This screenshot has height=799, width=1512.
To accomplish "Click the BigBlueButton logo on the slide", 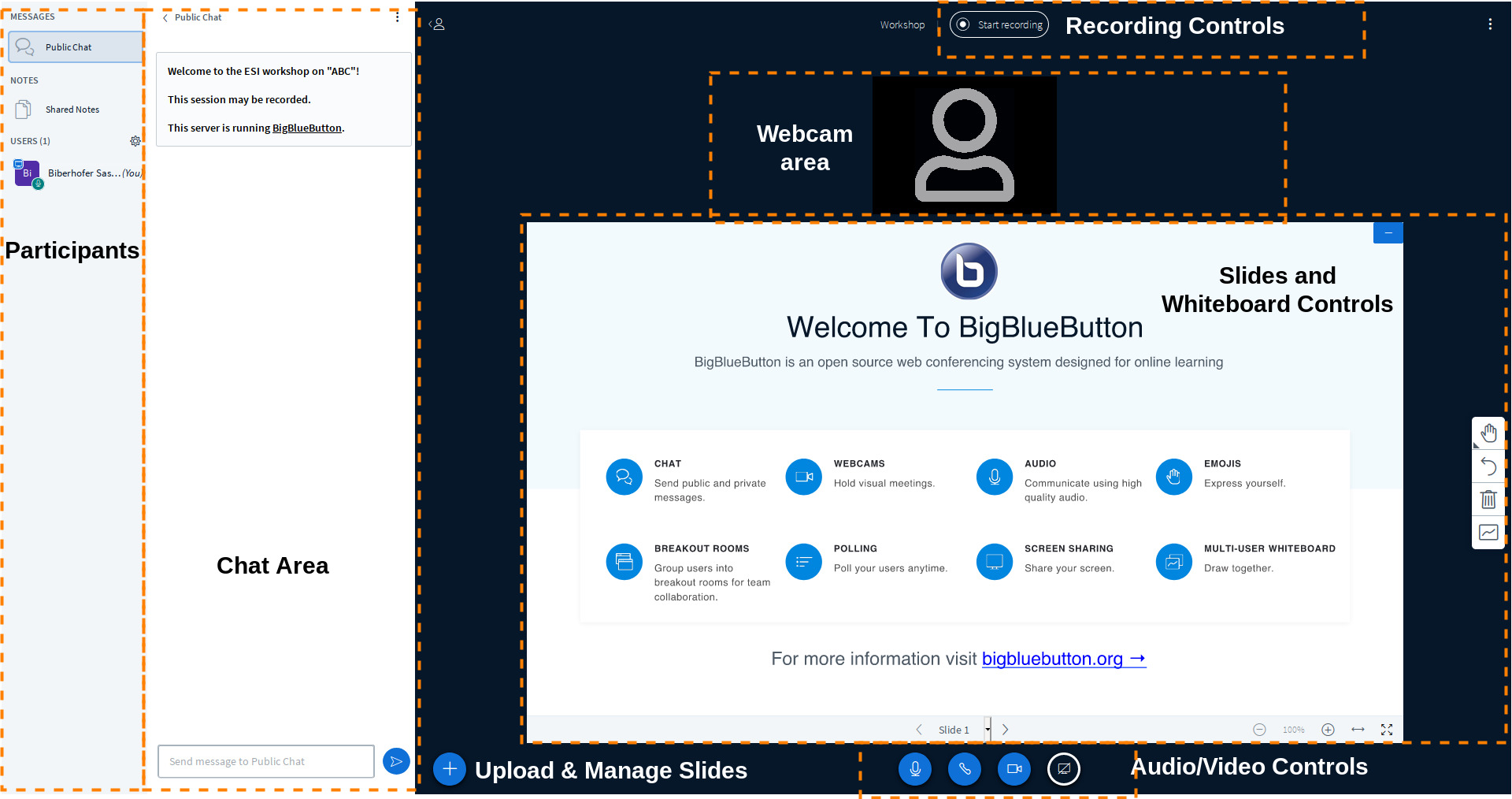I will pos(969,271).
